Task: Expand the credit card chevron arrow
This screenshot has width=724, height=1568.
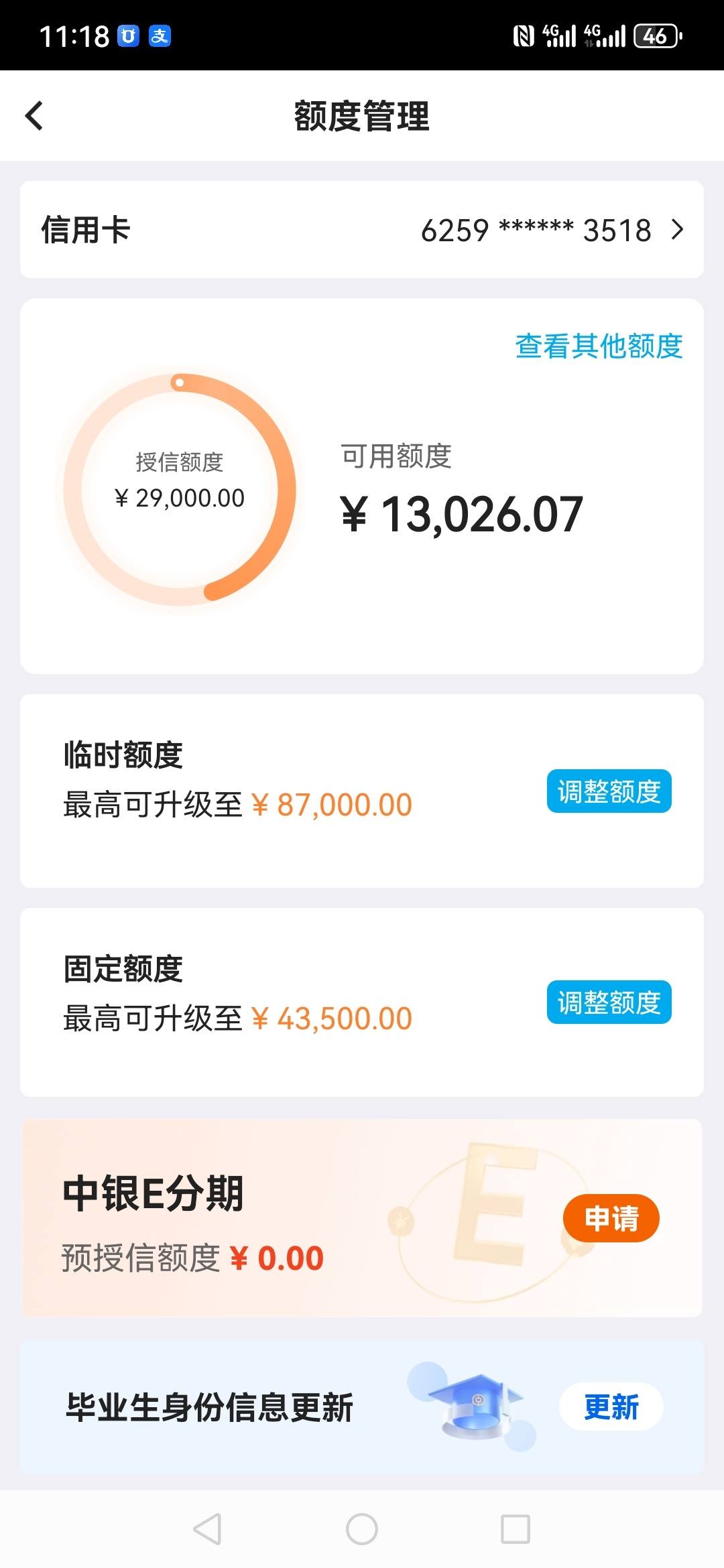Action: pyautogui.click(x=678, y=230)
